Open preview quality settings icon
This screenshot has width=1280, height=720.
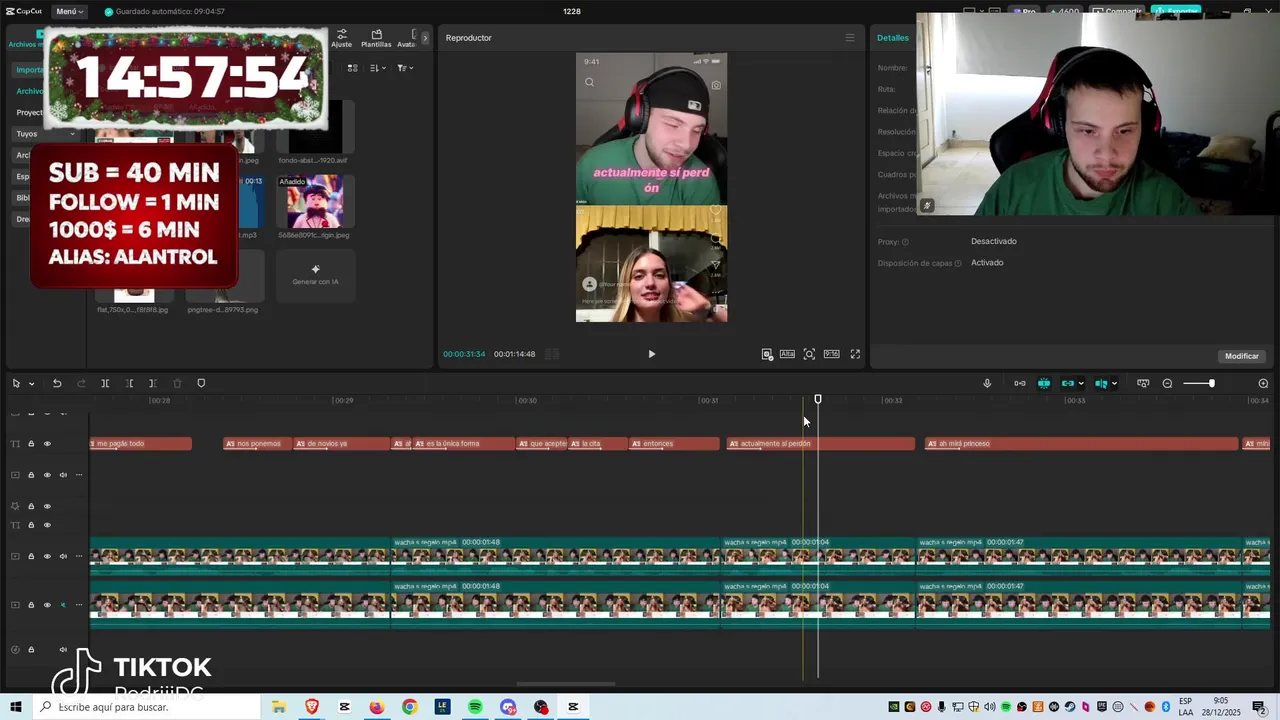(767, 354)
